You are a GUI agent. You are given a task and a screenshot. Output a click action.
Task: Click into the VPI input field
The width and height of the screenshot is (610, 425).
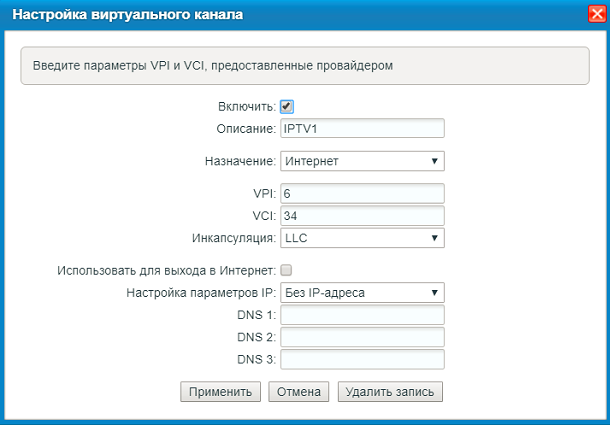(x=362, y=193)
